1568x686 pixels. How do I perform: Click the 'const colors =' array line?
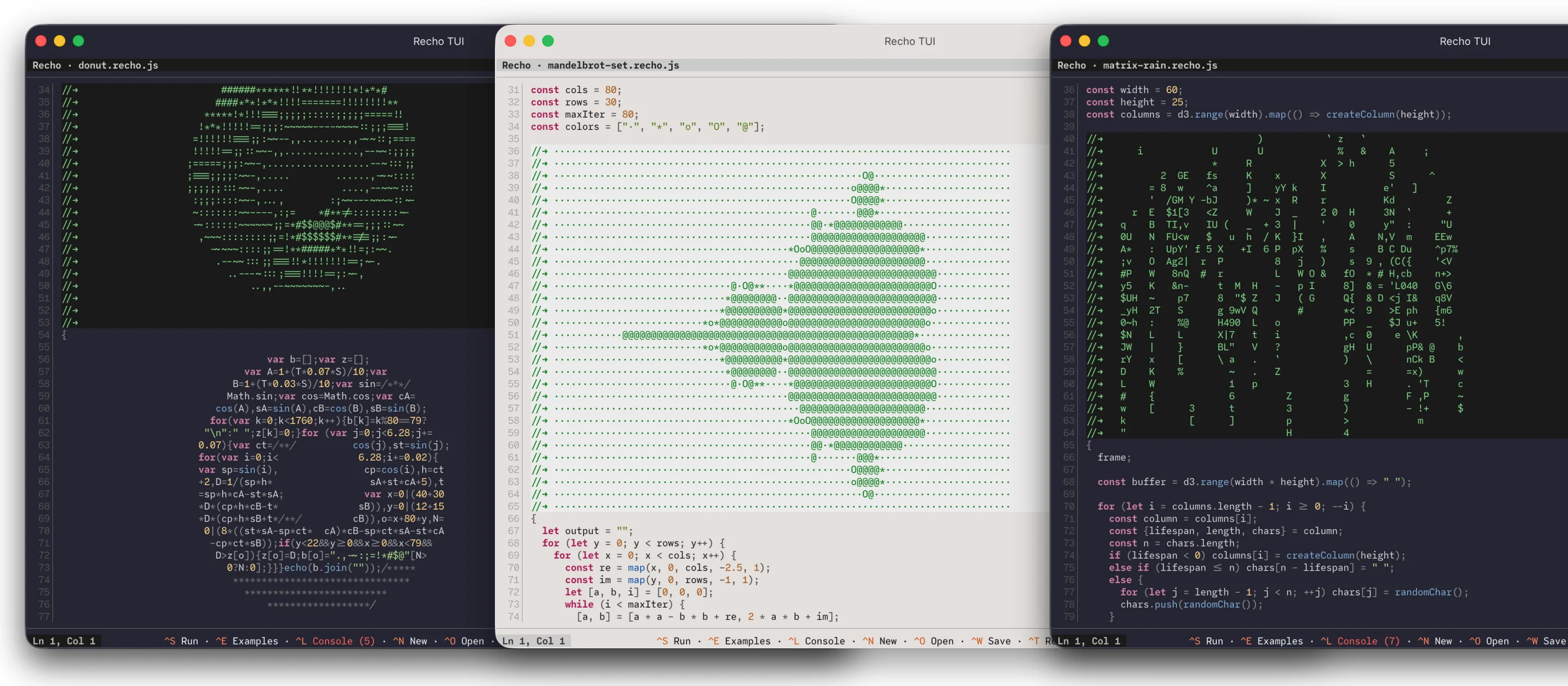pos(648,127)
